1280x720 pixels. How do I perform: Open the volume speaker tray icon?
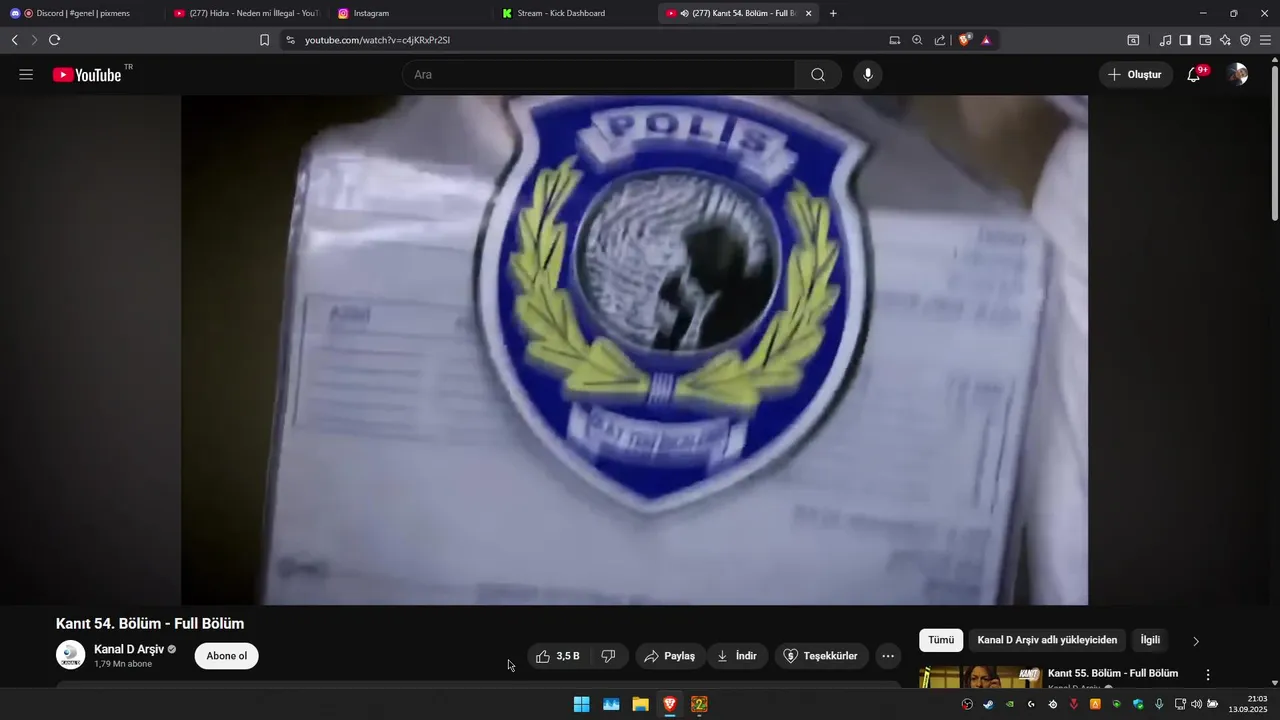[x=1196, y=704]
